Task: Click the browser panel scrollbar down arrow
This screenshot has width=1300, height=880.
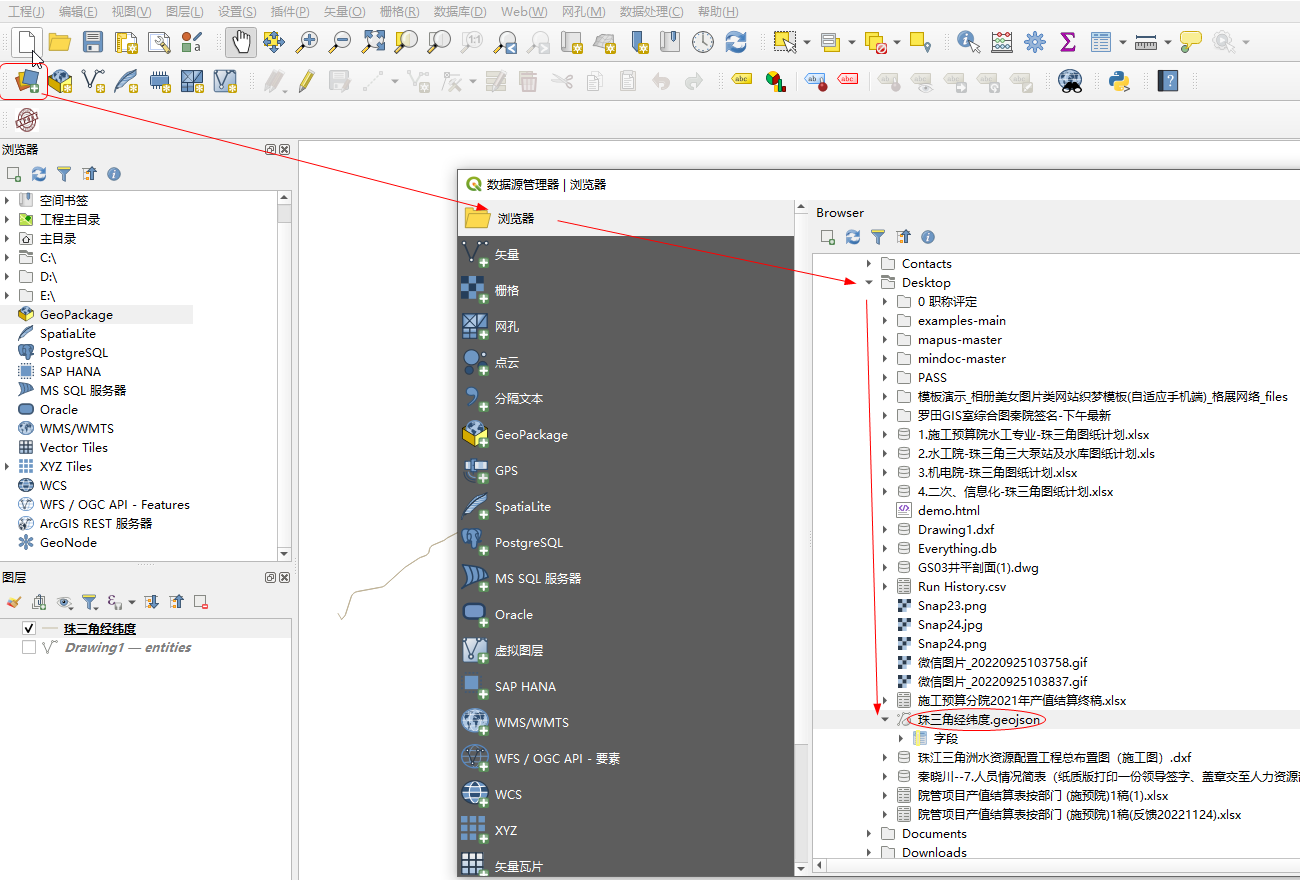Action: click(284, 554)
